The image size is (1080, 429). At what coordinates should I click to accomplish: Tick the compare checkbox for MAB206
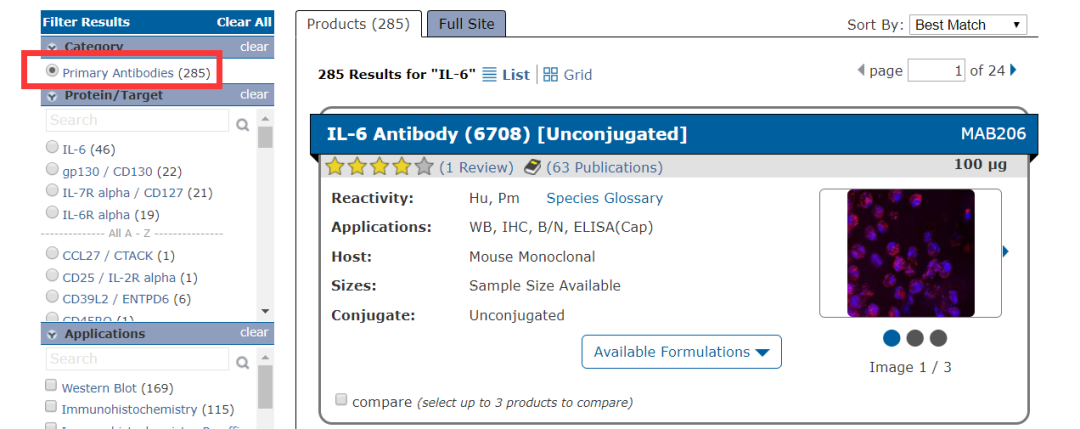pos(341,400)
